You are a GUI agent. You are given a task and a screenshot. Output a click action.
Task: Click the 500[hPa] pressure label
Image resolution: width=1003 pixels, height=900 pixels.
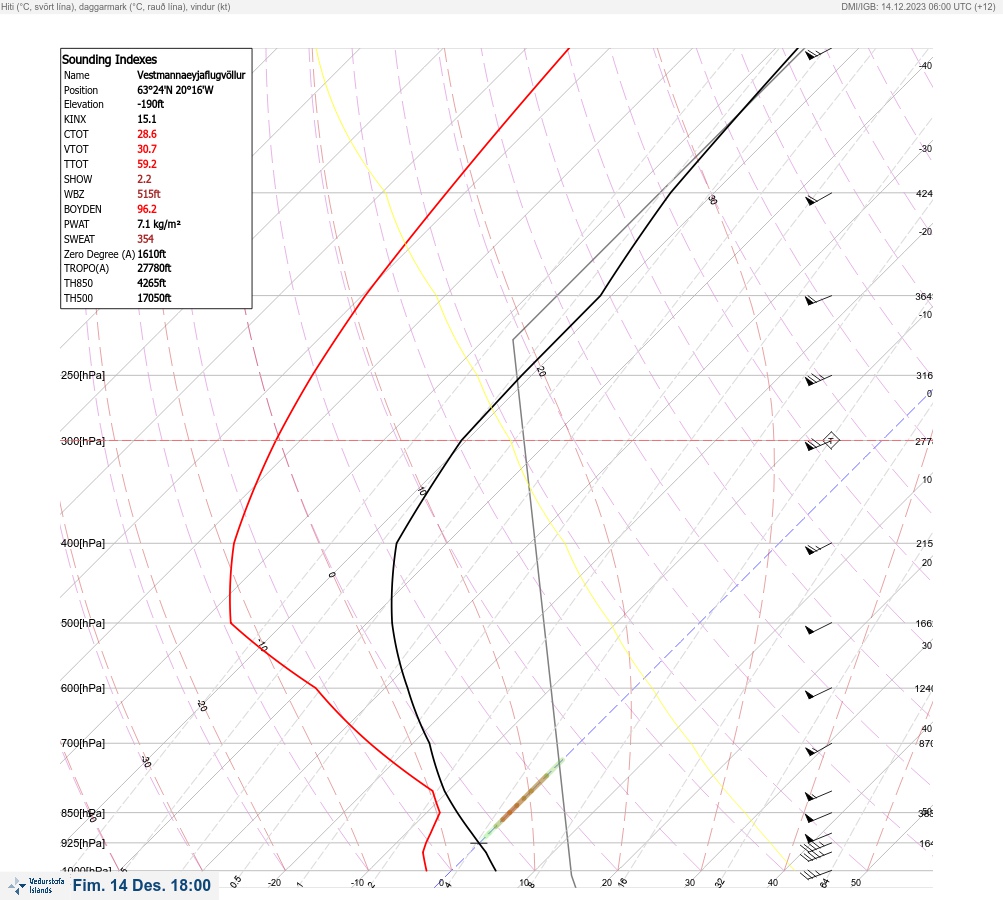[83, 623]
